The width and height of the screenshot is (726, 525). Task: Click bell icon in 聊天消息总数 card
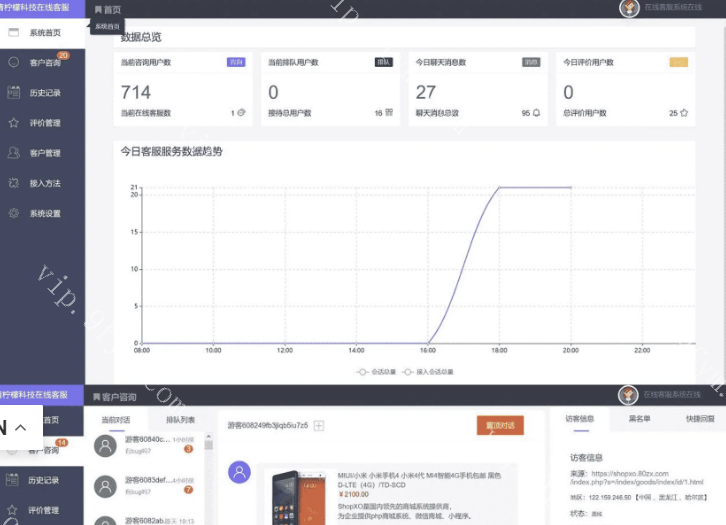[x=536, y=113]
